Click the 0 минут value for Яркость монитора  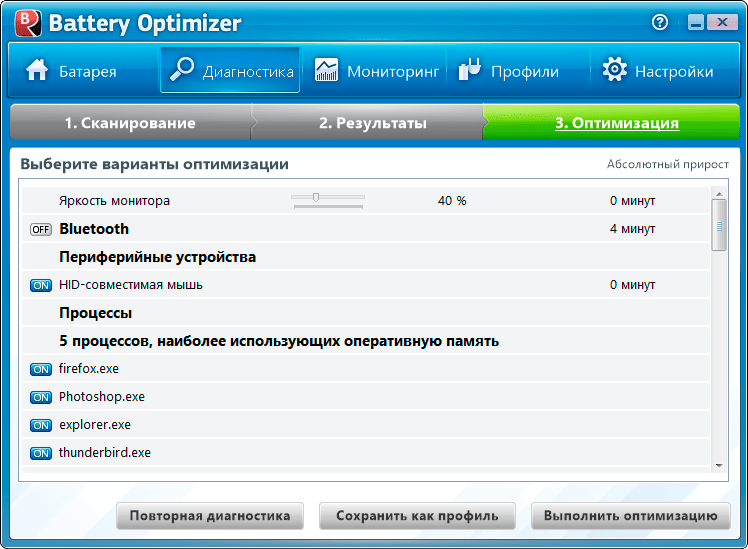(632, 201)
